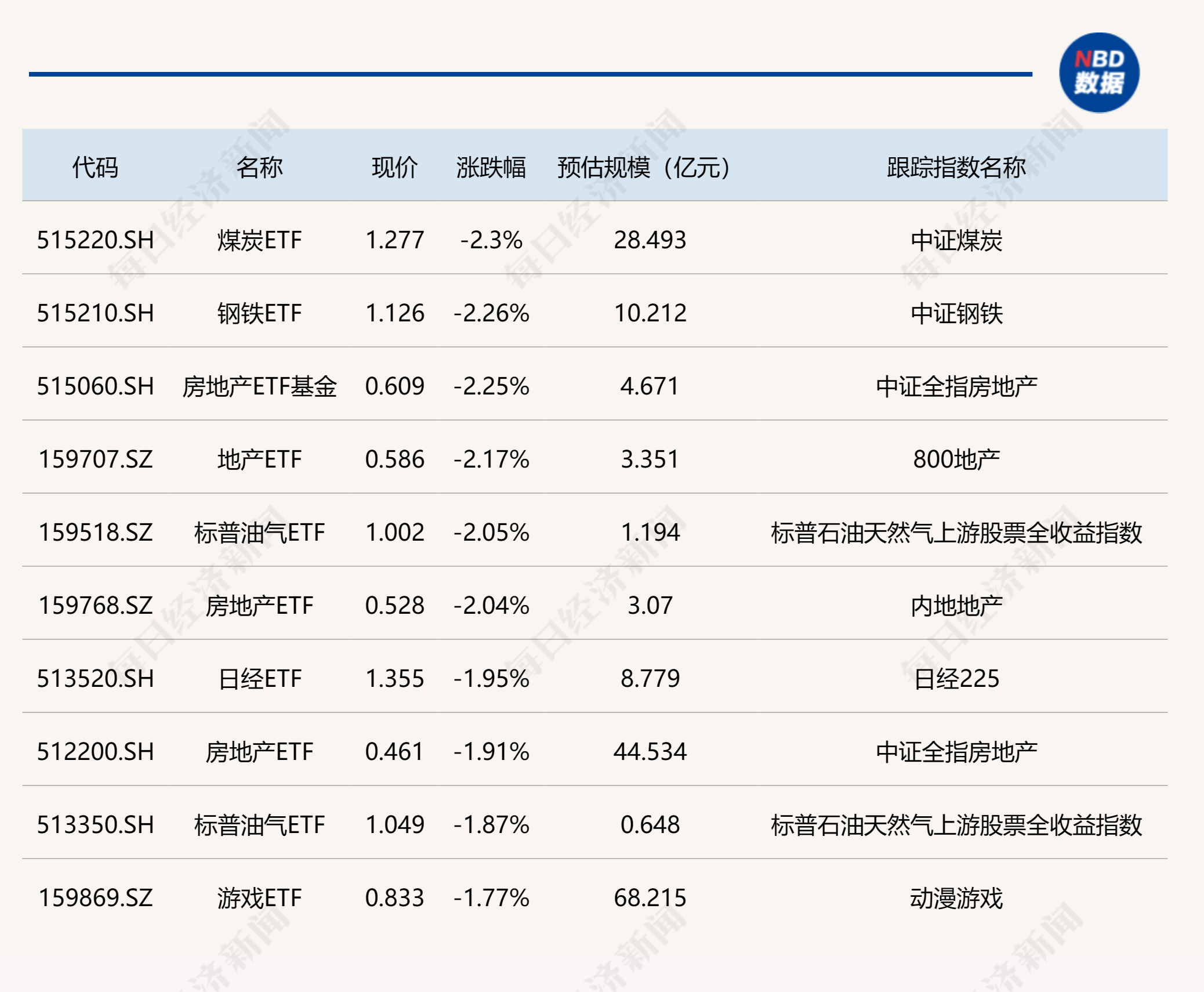1204x992 pixels.
Task: Click scale value 3.351
Action: pyautogui.click(x=650, y=459)
